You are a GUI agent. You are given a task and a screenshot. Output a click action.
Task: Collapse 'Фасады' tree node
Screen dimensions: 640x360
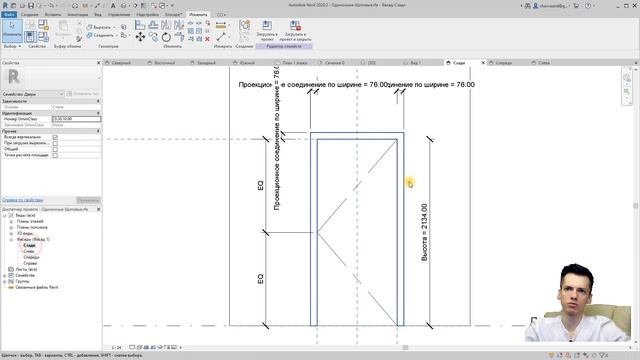click(x=11, y=240)
